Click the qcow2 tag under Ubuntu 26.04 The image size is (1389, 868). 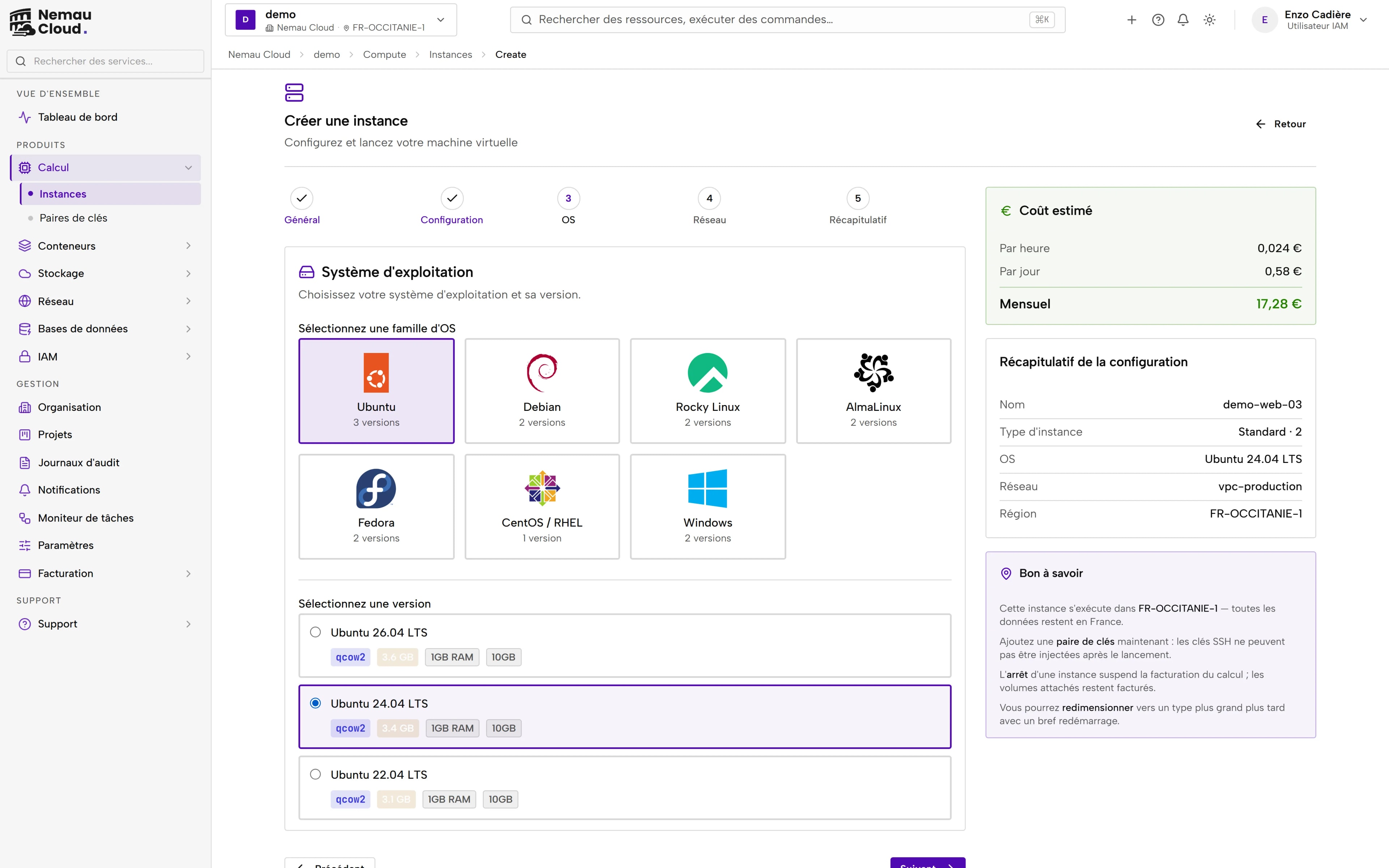point(350,657)
